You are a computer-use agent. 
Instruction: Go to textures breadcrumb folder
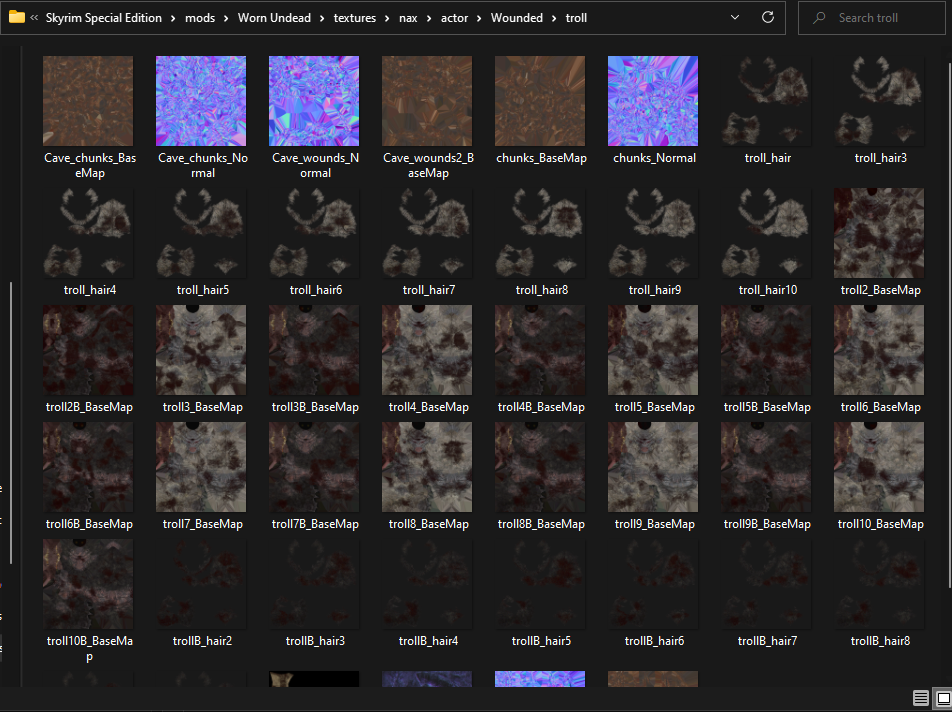click(355, 18)
